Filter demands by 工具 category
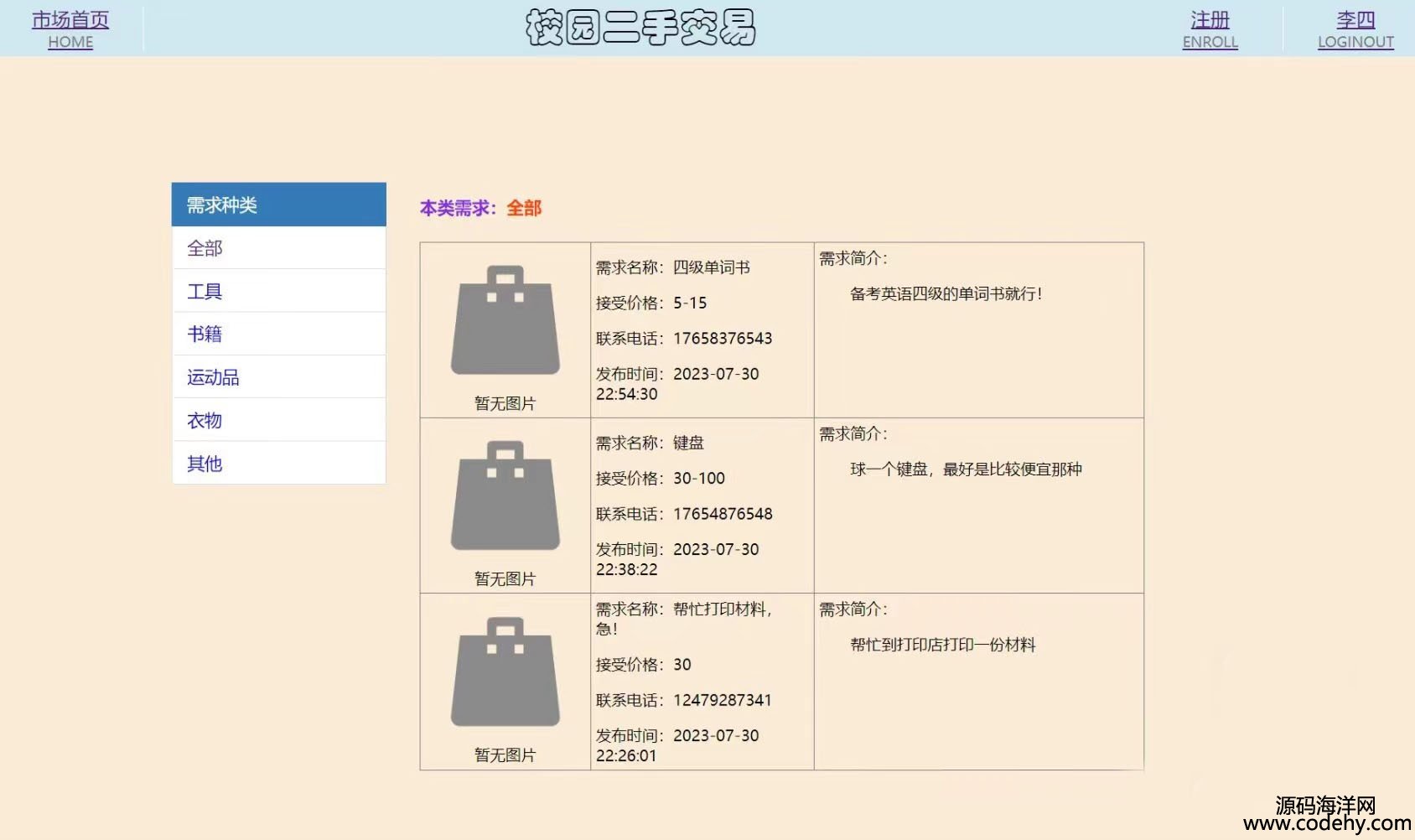The height and width of the screenshot is (840, 1415). coord(205,291)
